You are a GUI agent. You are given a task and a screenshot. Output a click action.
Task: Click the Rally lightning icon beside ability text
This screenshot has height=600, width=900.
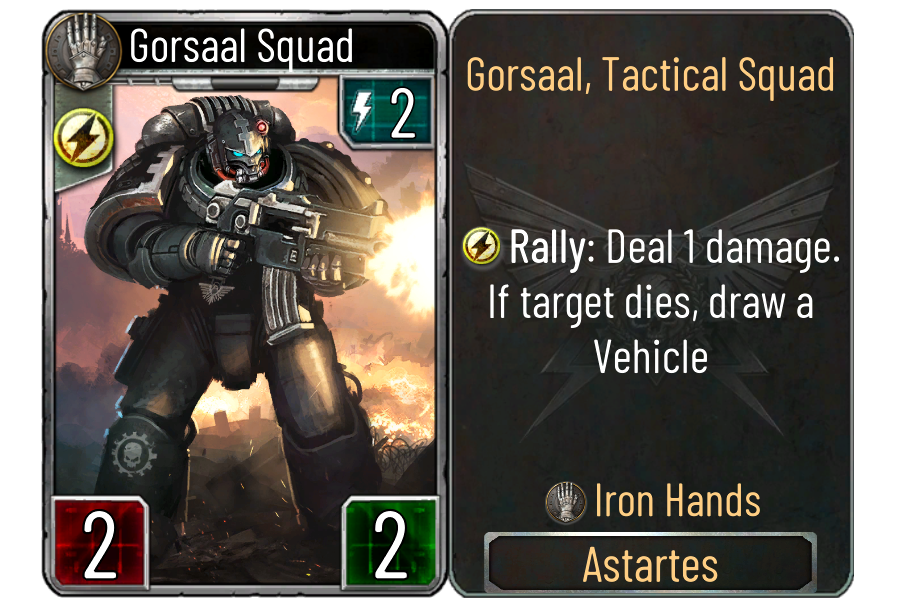482,246
